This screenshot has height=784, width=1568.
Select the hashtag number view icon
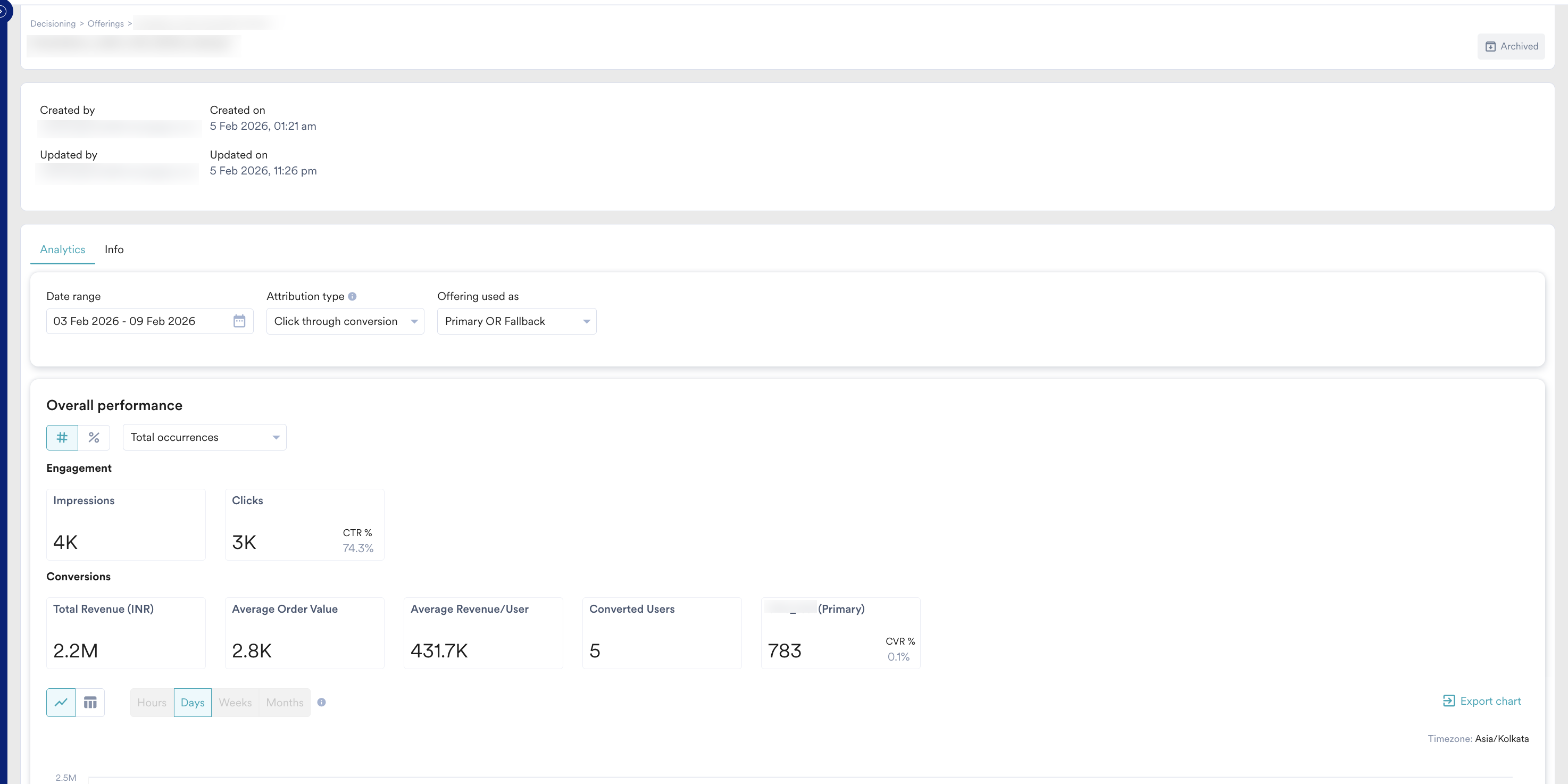click(x=62, y=437)
